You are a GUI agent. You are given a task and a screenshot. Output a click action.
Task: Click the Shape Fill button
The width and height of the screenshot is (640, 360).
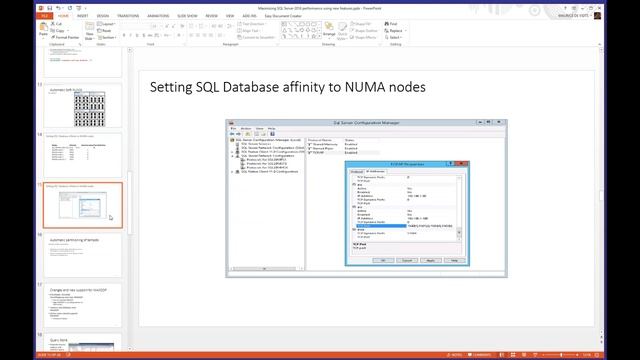click(x=361, y=24)
